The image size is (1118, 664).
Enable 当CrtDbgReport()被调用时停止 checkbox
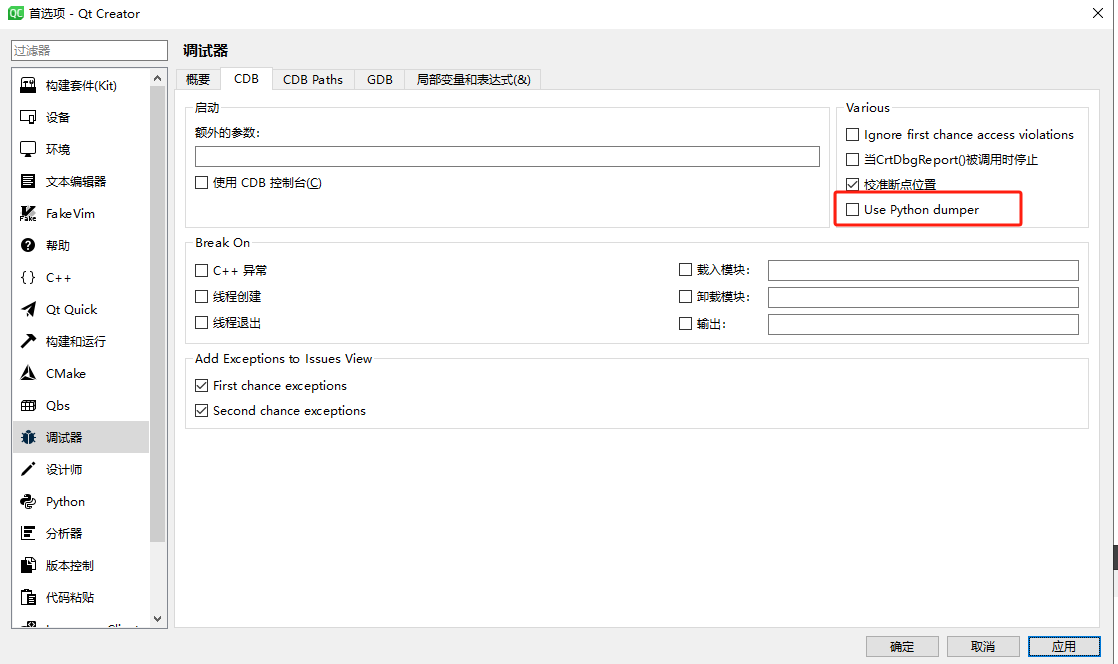pos(852,159)
